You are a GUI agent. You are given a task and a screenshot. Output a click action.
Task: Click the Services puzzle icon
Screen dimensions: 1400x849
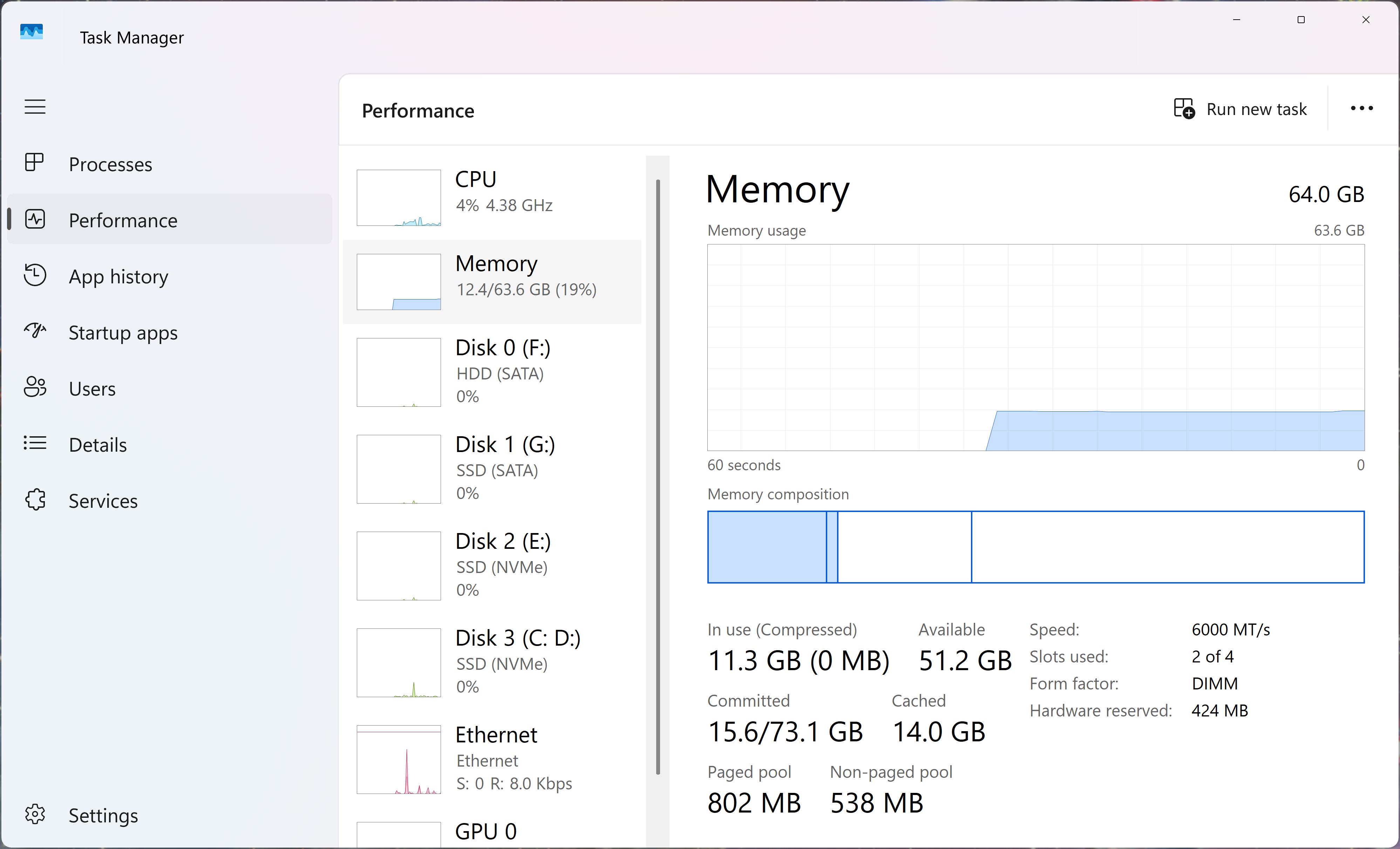pyautogui.click(x=35, y=500)
